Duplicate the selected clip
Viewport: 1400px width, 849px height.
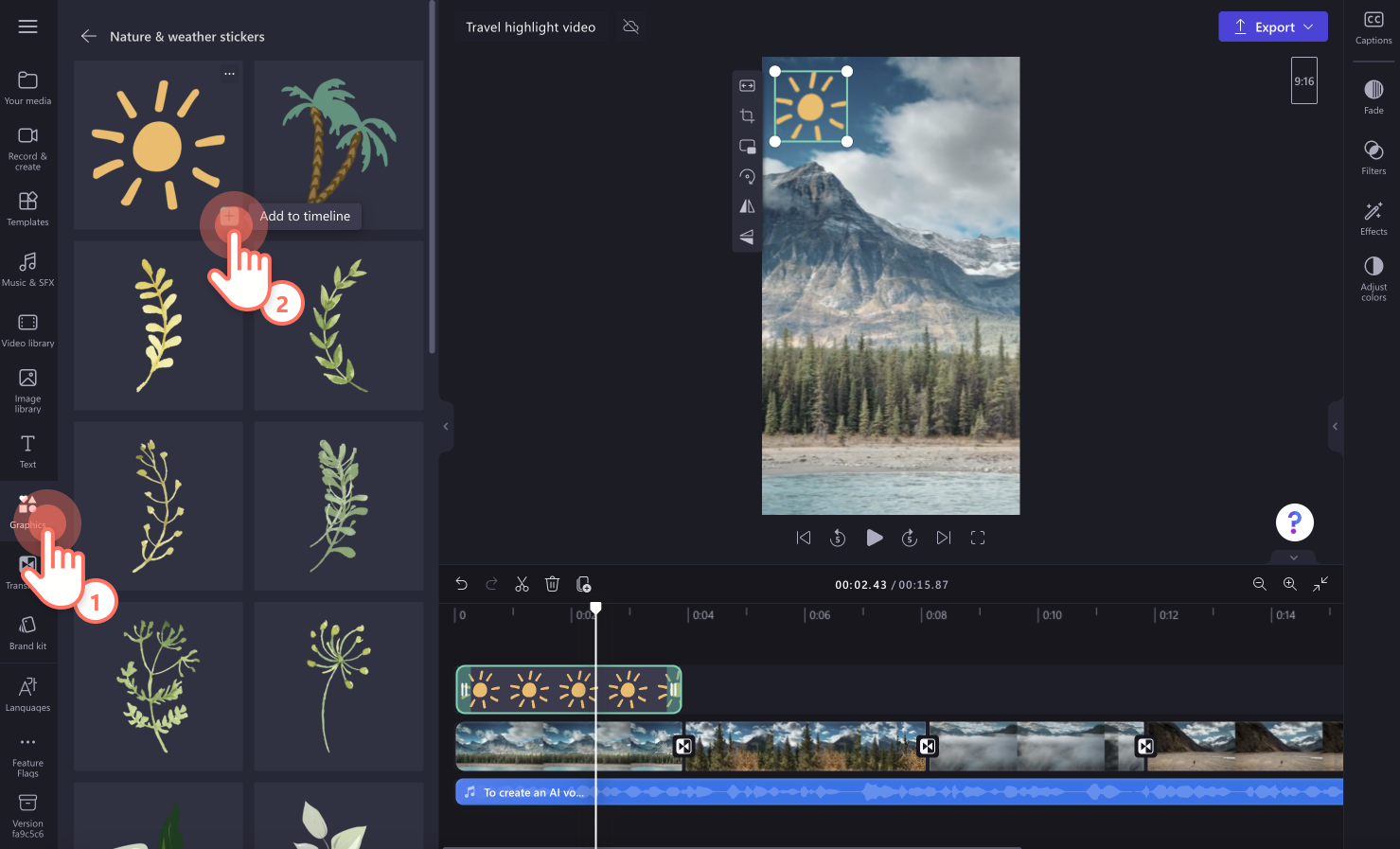(584, 584)
